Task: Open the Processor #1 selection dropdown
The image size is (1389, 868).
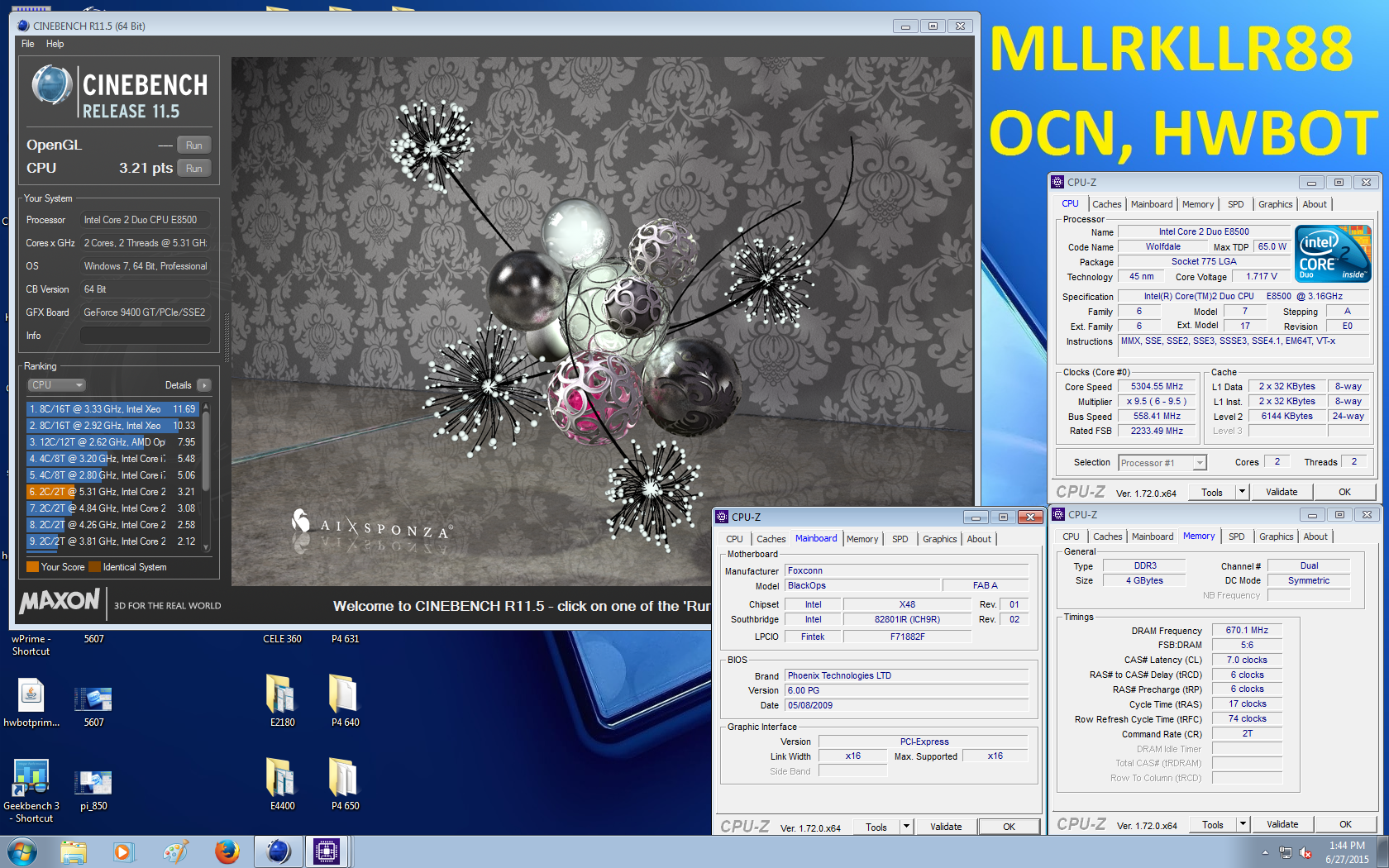Action: point(1162,463)
